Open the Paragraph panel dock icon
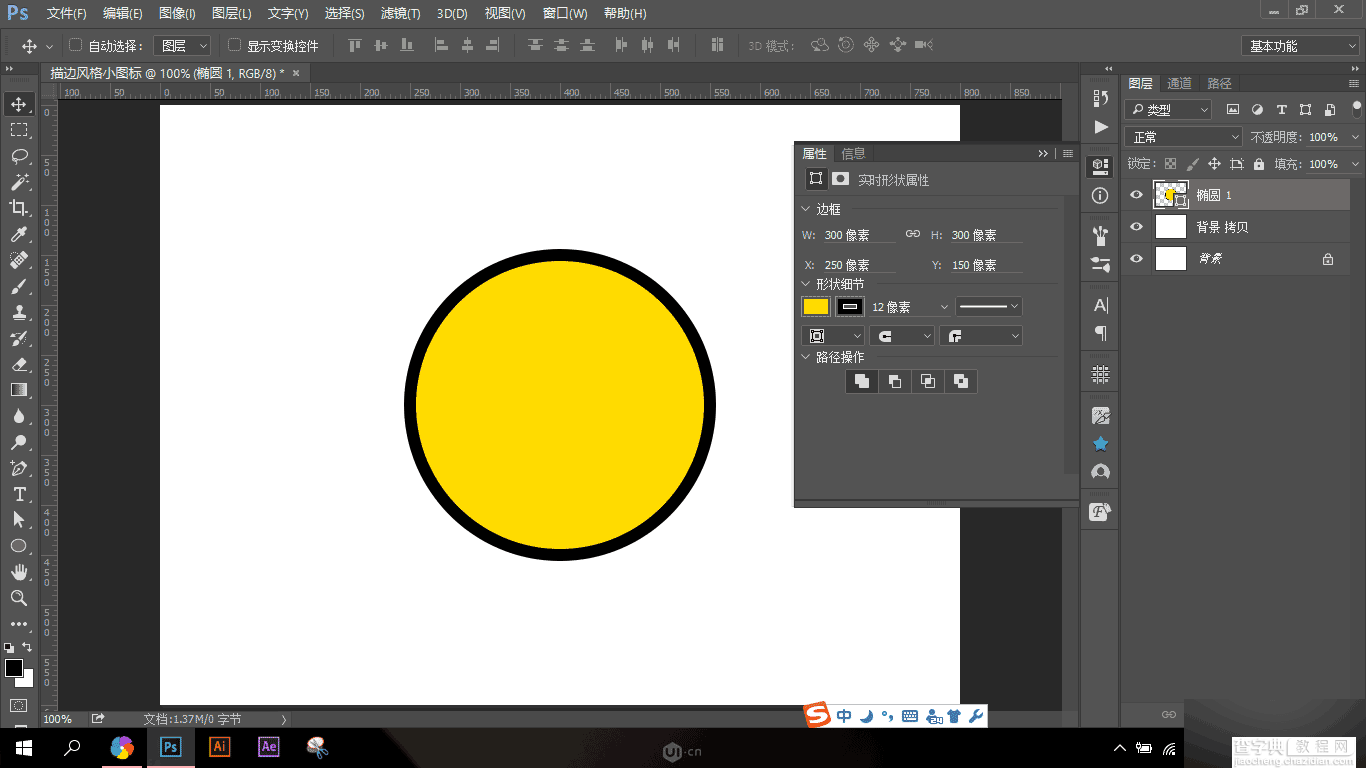The height and width of the screenshot is (768, 1366). [1101, 333]
